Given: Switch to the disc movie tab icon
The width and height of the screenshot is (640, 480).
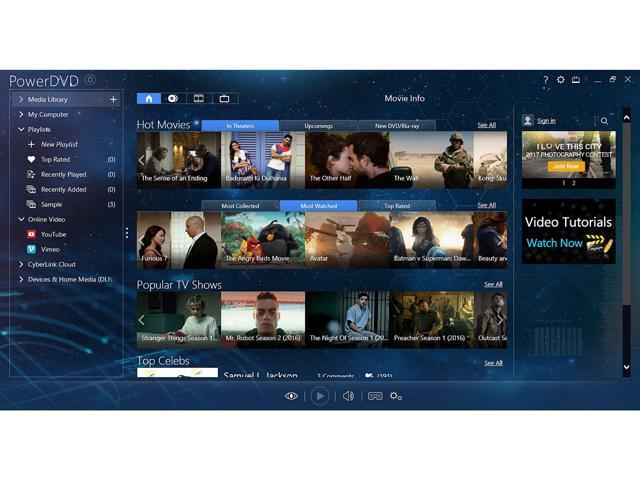Looking at the screenshot, I should pos(173,98).
